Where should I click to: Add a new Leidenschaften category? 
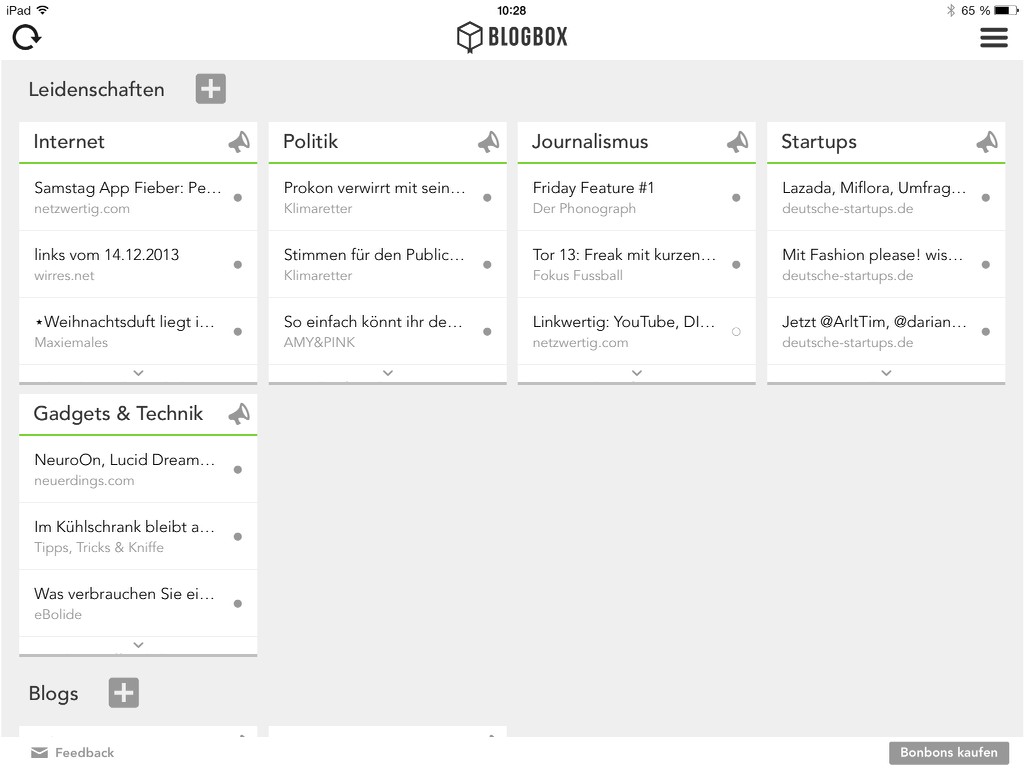[x=210, y=89]
